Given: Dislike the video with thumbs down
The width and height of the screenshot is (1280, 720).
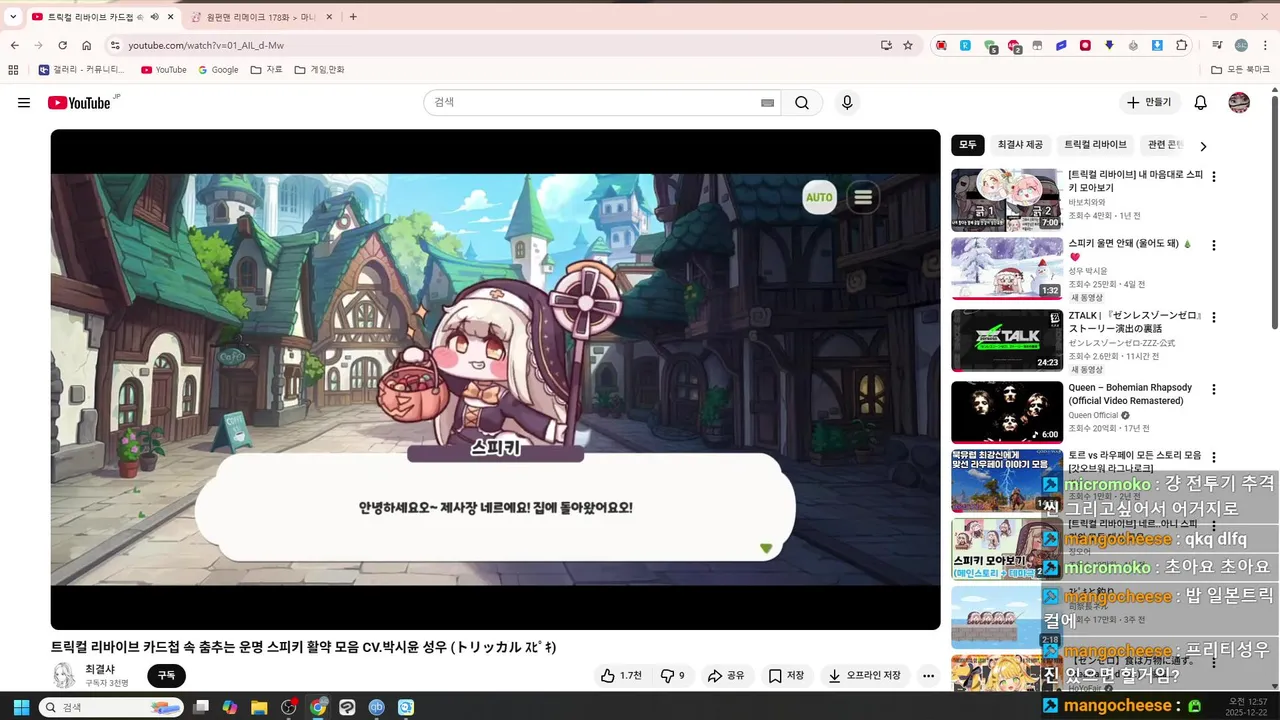Looking at the screenshot, I should 672,676.
